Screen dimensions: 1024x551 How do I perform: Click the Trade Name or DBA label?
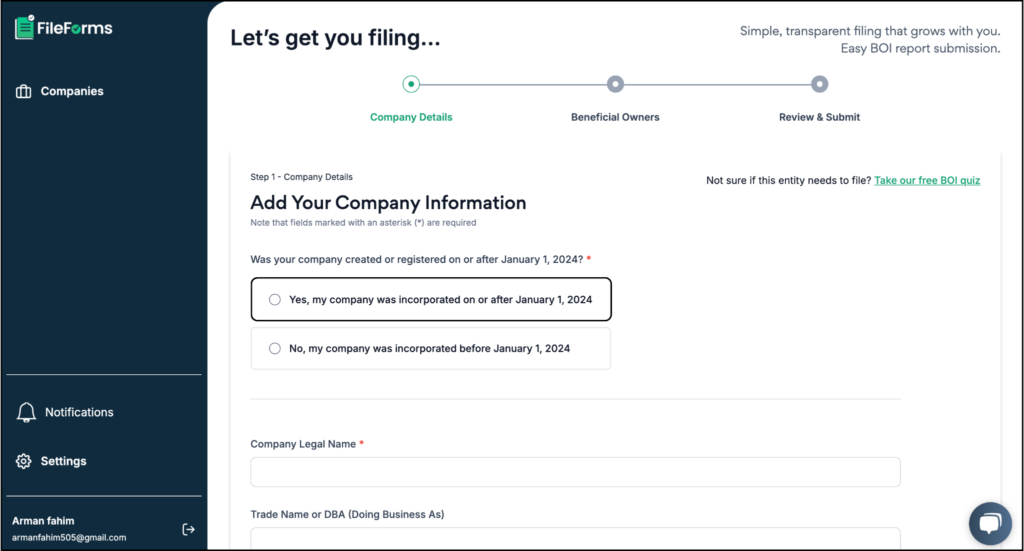pyautogui.click(x=347, y=514)
